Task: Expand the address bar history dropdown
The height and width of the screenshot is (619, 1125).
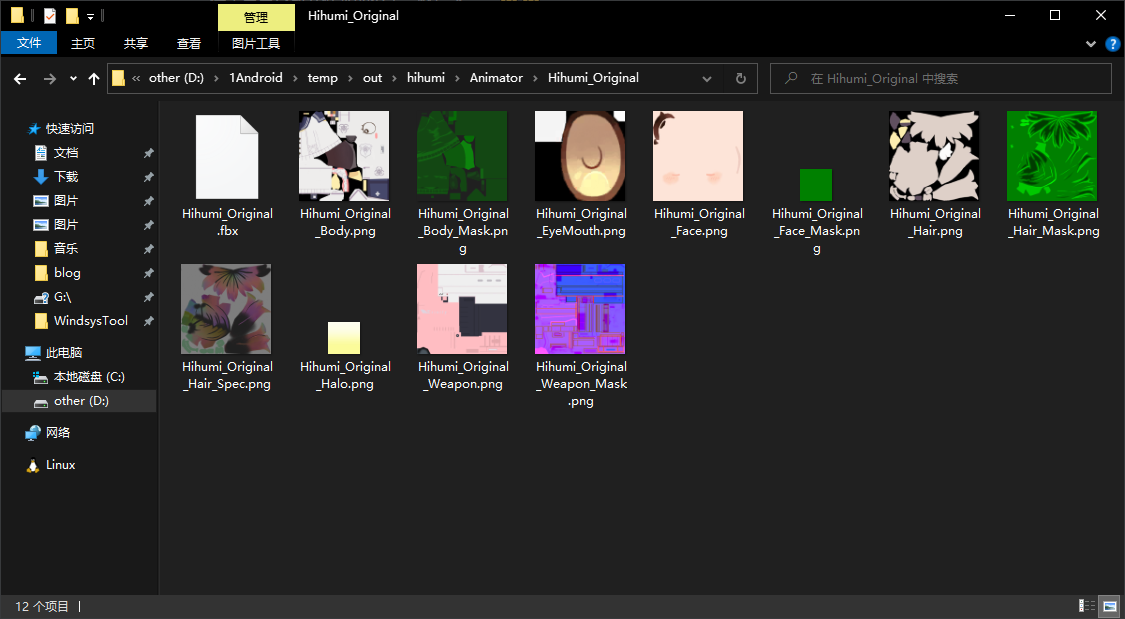Action: tap(707, 79)
